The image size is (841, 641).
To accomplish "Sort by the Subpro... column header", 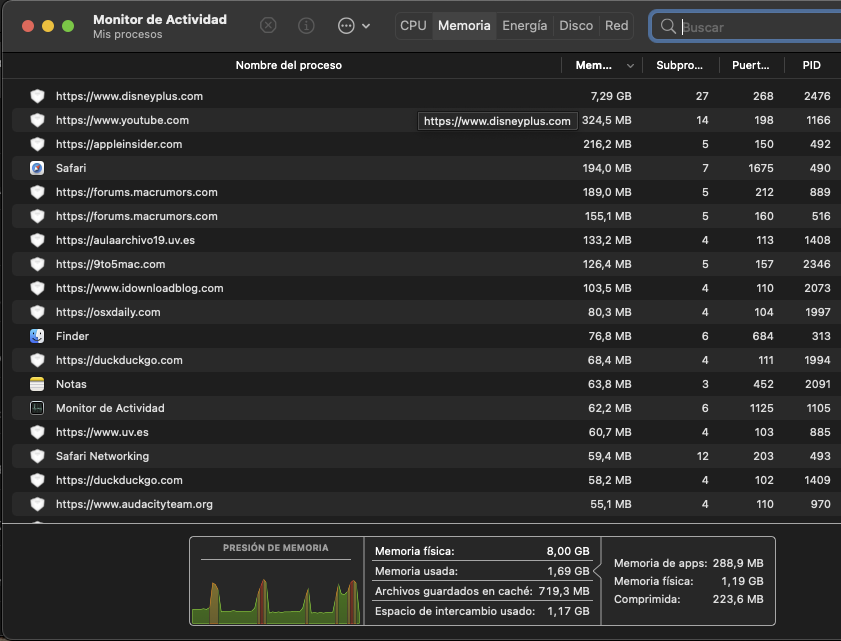I will [679, 65].
